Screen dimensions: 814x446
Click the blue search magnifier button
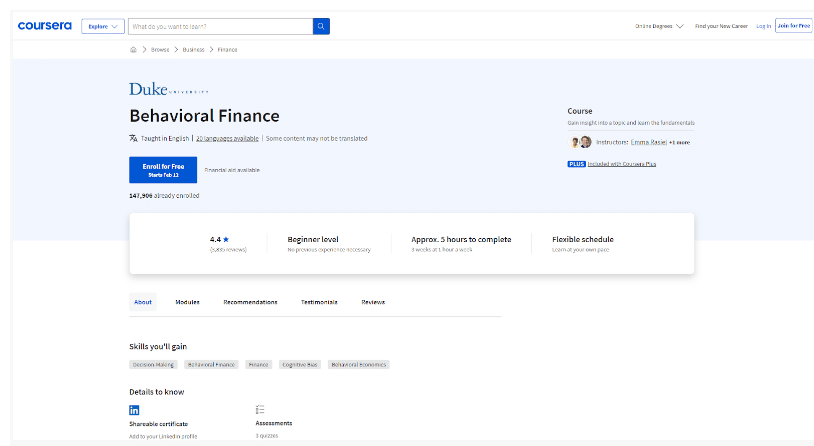[x=321, y=26]
